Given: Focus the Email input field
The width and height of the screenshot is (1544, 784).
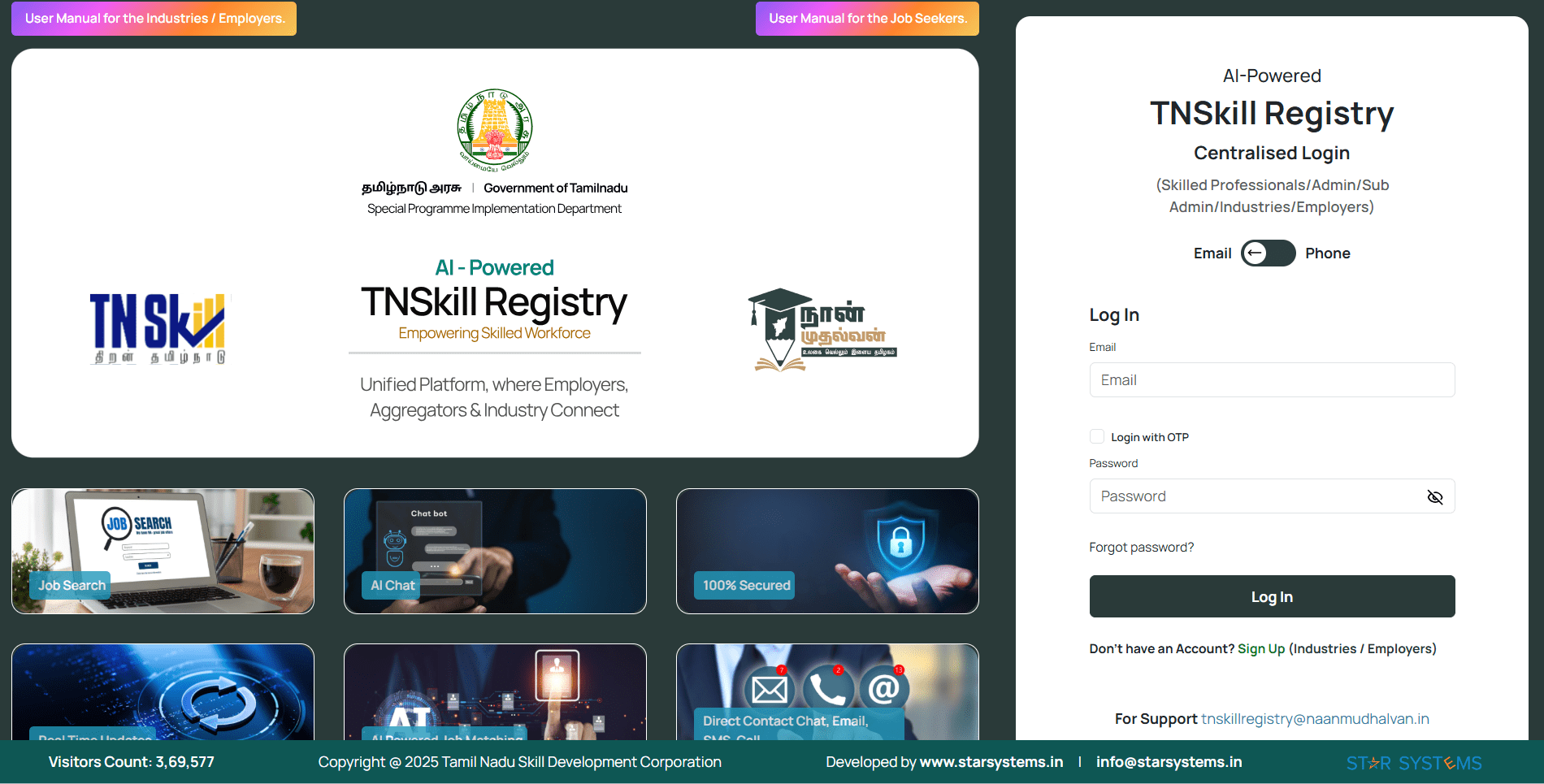Looking at the screenshot, I should coord(1272,380).
